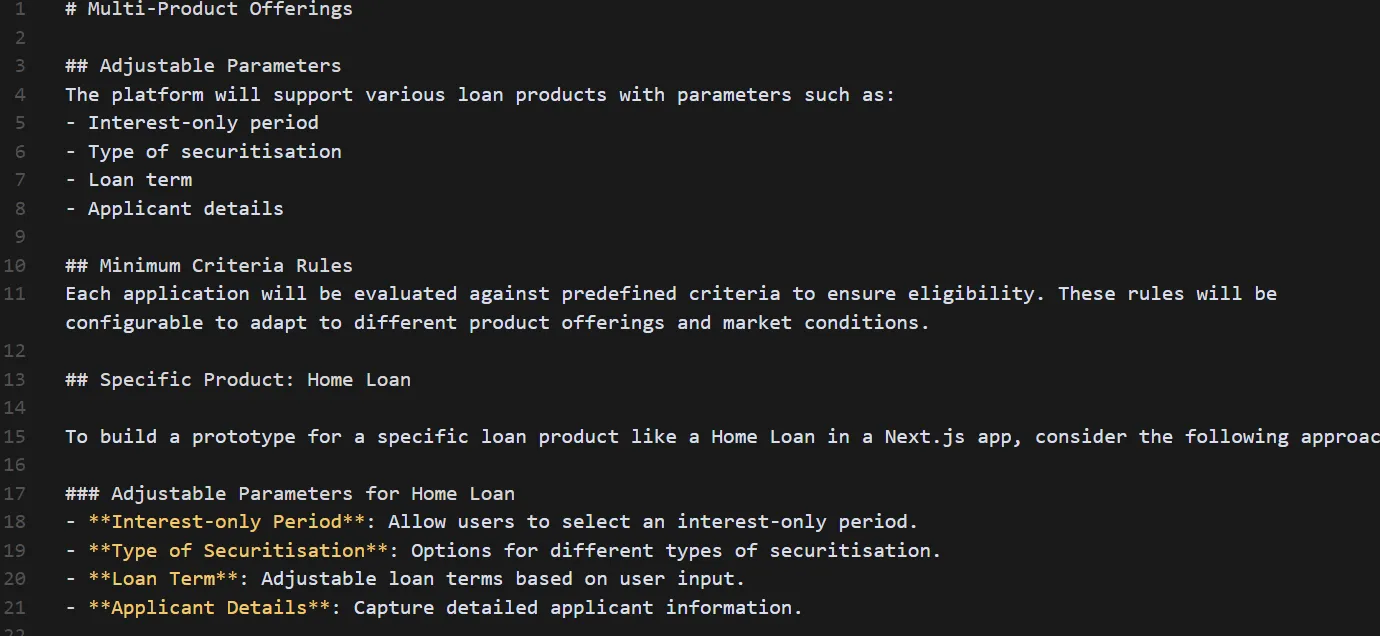The width and height of the screenshot is (1380, 636).
Task: Click "### Adjustable Parameters for Home Loan" heading
Action: tap(290, 494)
